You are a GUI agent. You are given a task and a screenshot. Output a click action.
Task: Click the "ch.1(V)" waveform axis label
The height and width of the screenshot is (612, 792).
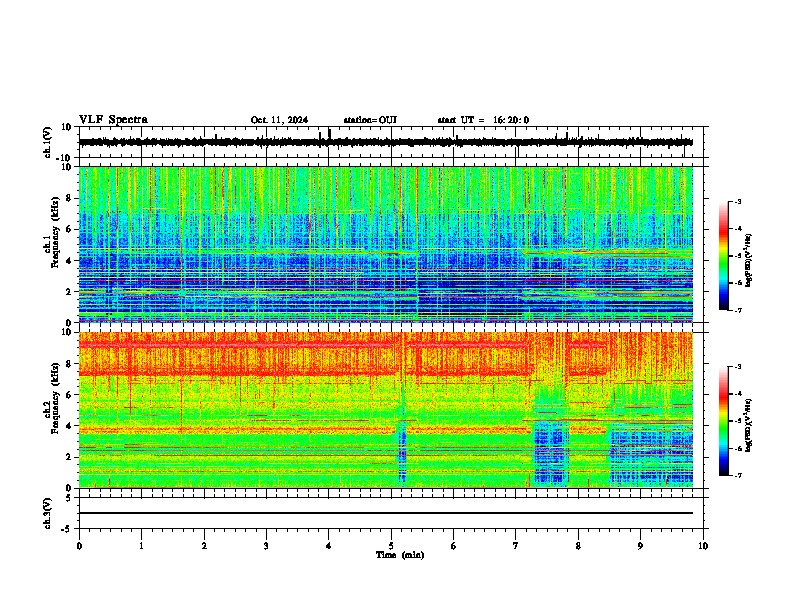click(48, 142)
